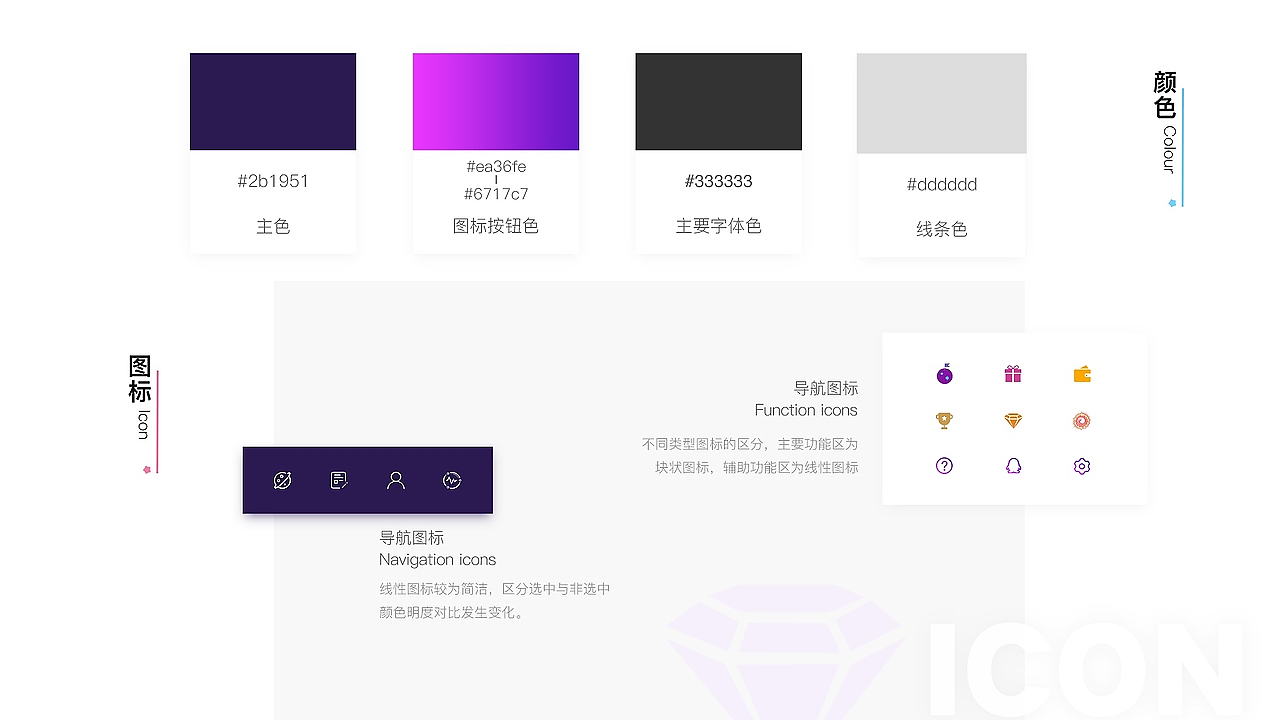Click the #333333 hex code text
The height and width of the screenshot is (720, 1280).
point(719,181)
